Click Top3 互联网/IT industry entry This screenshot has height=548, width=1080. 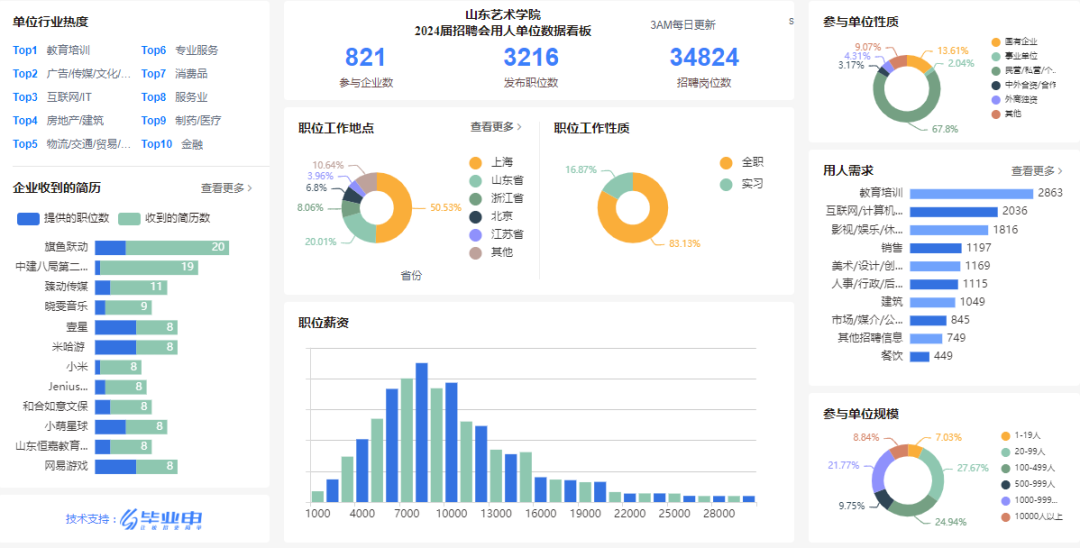coord(52,97)
